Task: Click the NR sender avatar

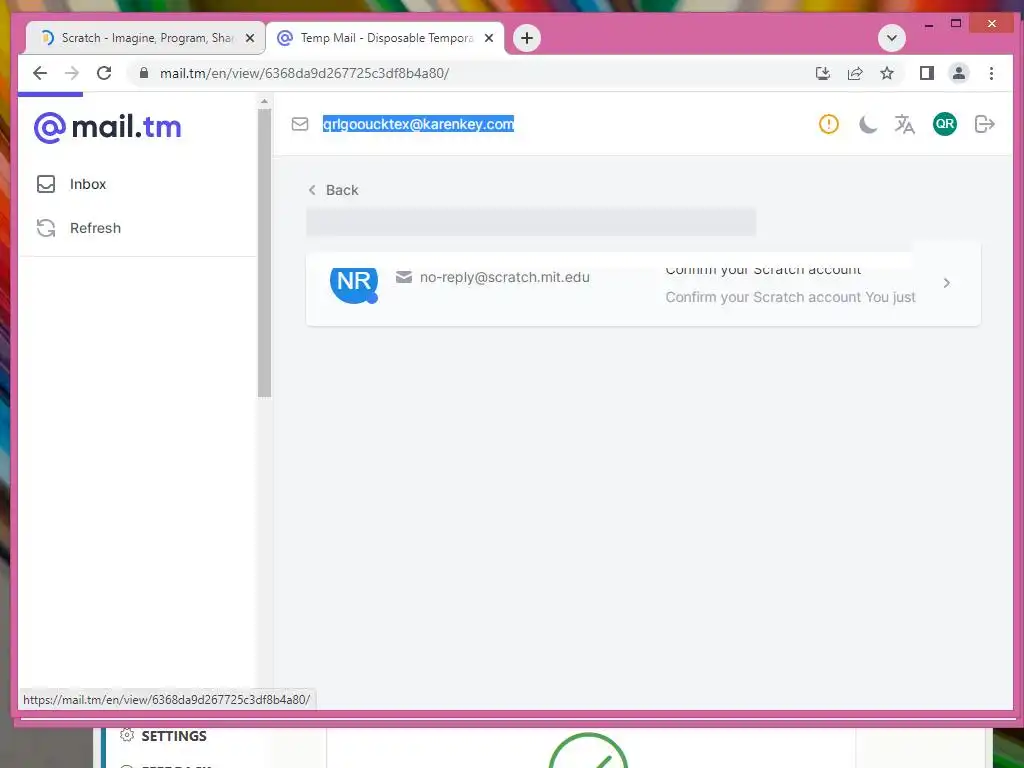Action: (x=354, y=283)
